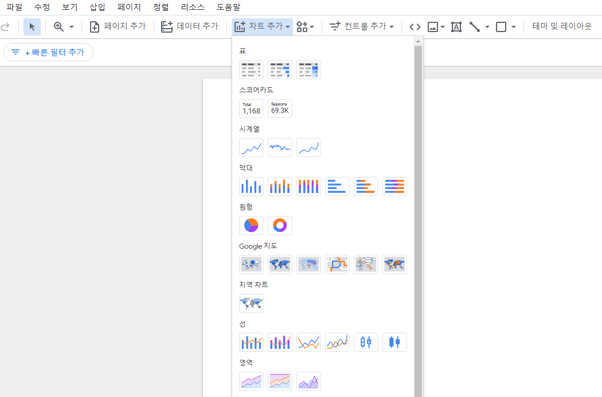Expand the zoom level dropdown arrow

tap(71, 27)
